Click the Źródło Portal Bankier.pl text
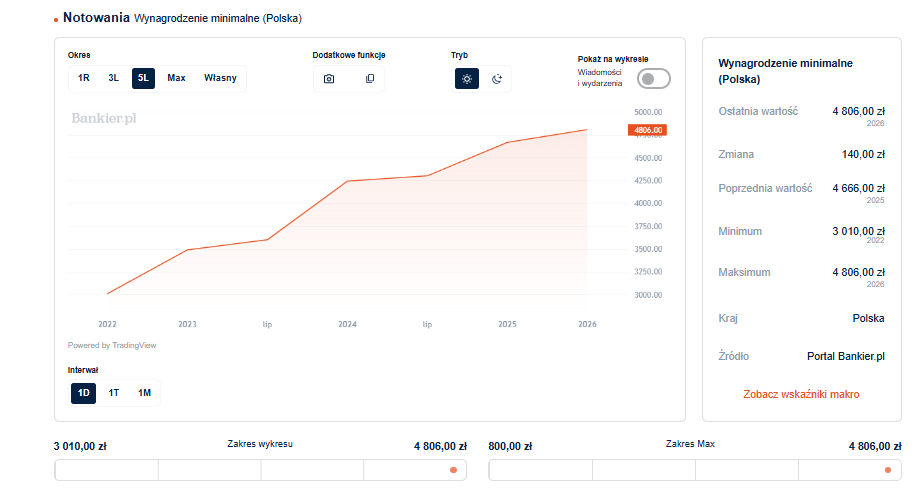Screen dimensions: 922x494 846,356
